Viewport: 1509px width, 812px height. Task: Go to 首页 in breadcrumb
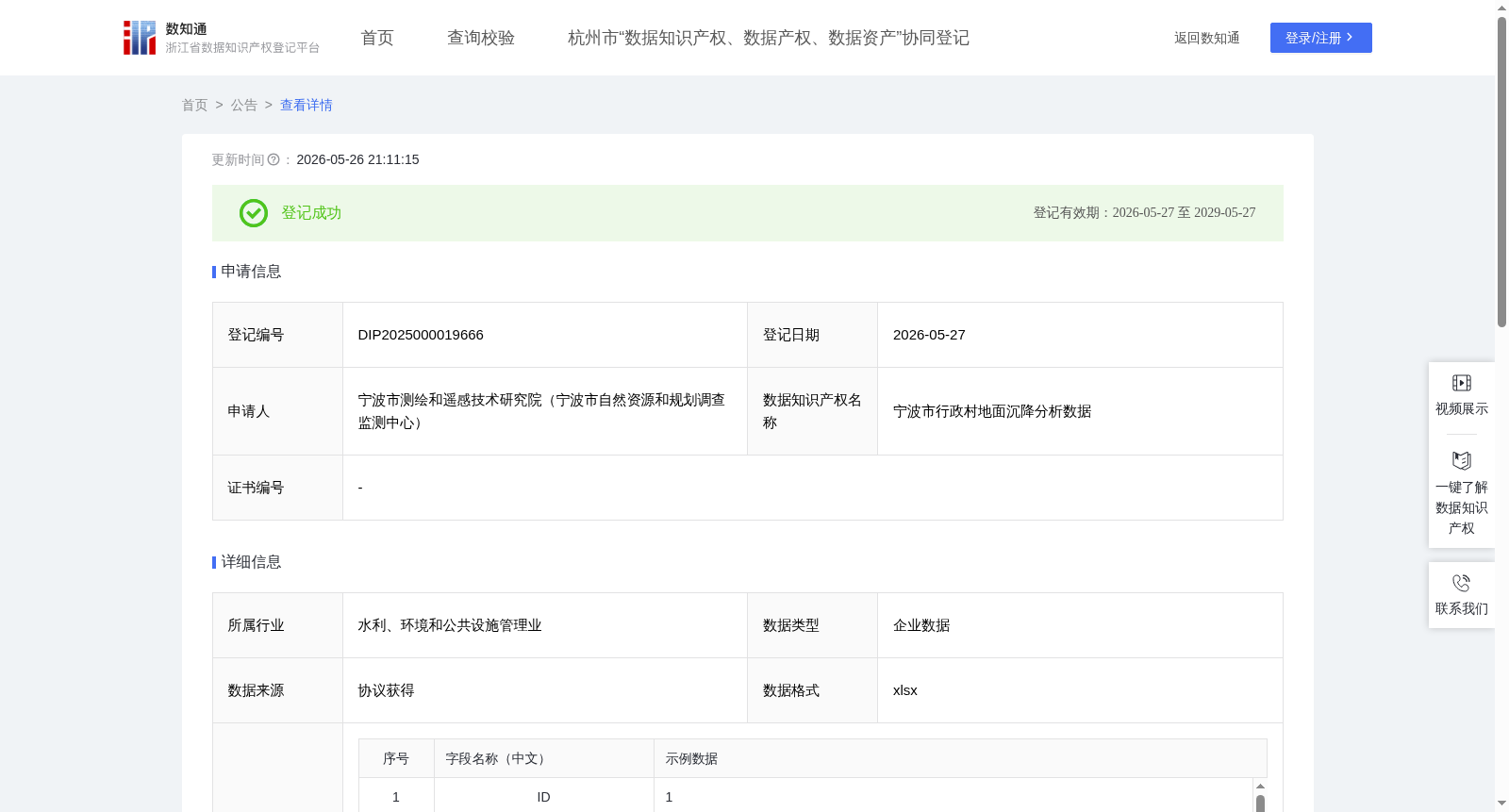(x=195, y=105)
